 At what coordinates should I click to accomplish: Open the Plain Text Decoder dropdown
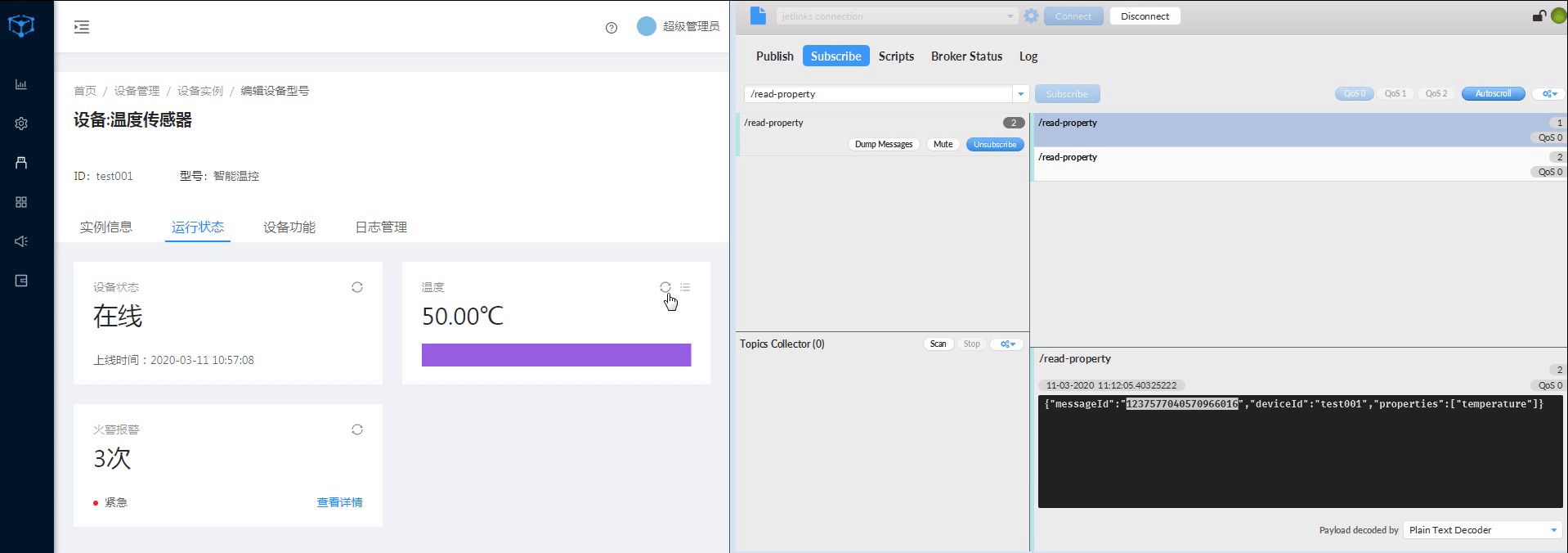[1482, 530]
